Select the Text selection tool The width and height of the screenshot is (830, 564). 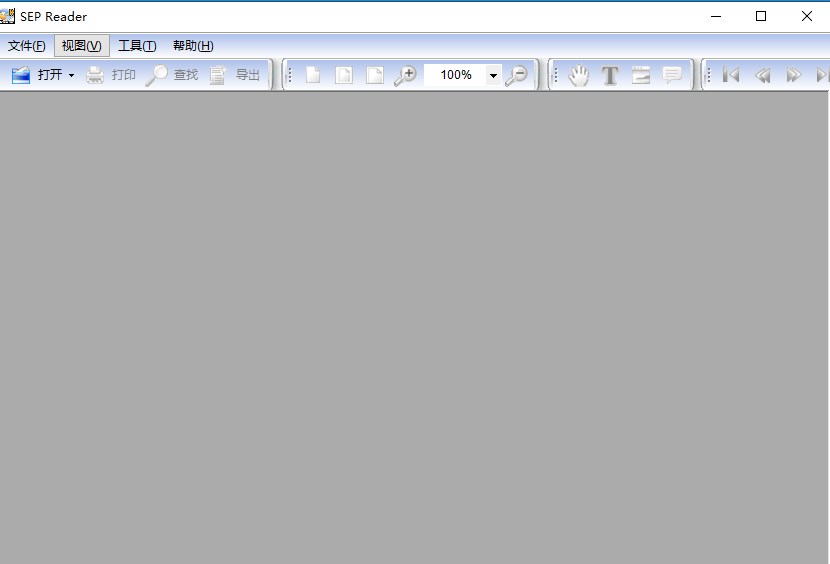click(610, 75)
